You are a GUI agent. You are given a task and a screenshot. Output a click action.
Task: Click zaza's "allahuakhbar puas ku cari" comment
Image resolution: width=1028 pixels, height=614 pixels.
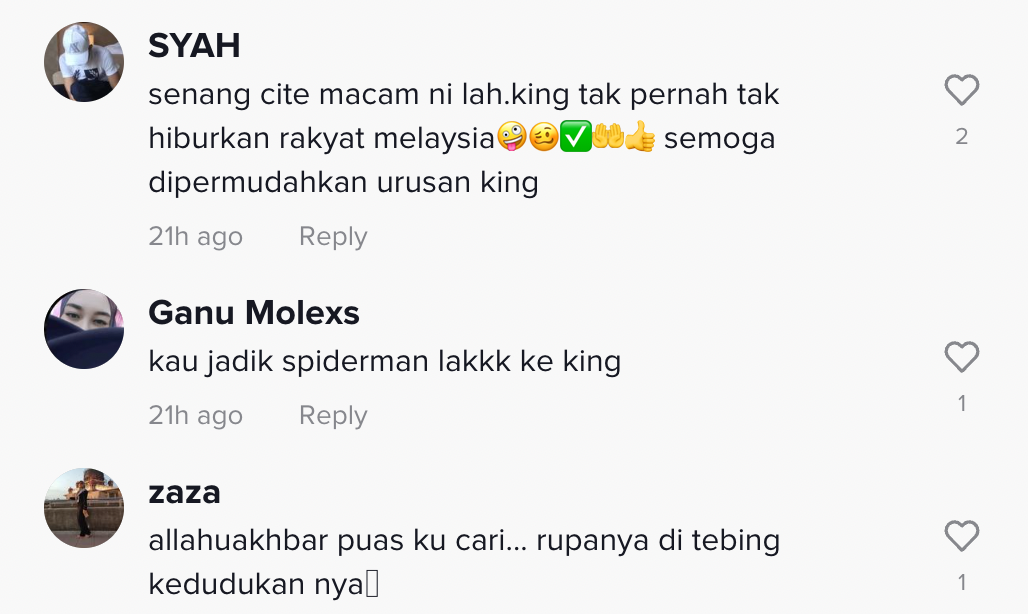464,561
